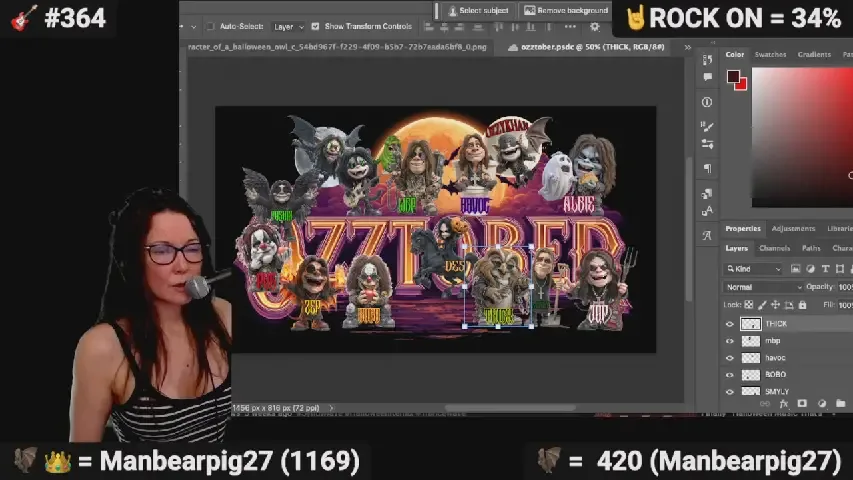Filter layers by pixel image icon
The height and width of the screenshot is (480, 853).
[x=796, y=269]
